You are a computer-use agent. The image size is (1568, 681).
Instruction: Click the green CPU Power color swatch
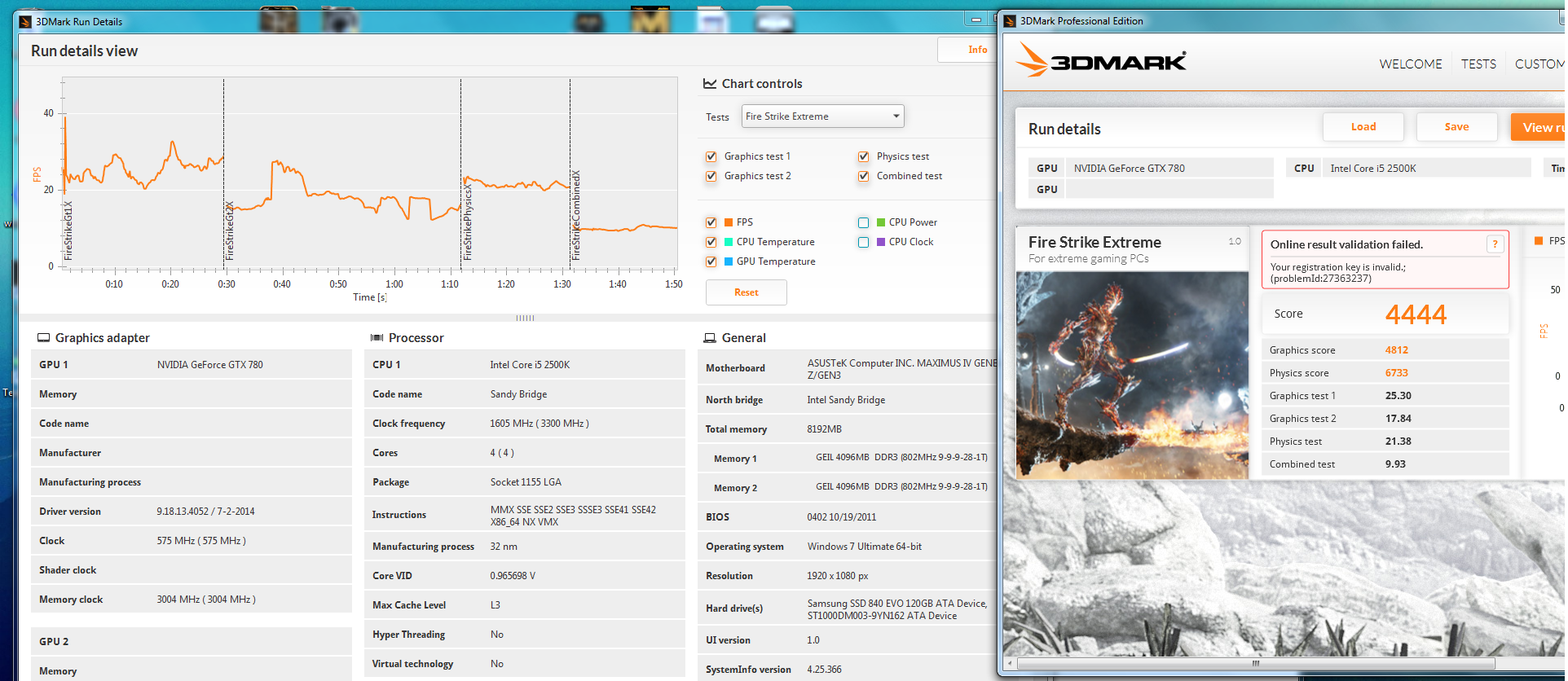[881, 222]
